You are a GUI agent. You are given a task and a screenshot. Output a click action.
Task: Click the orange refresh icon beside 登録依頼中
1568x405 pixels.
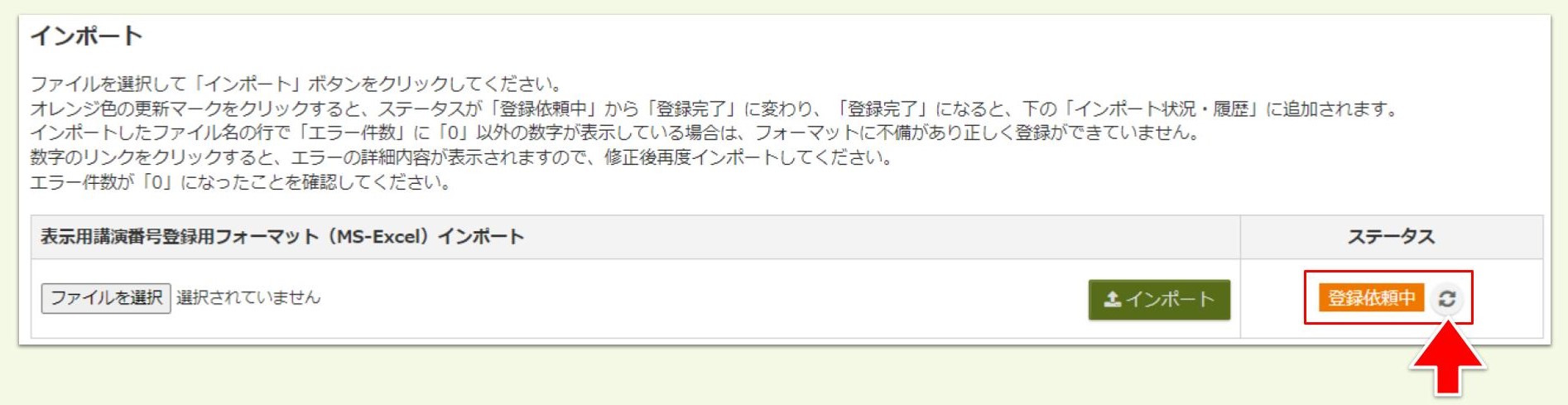click(1446, 299)
